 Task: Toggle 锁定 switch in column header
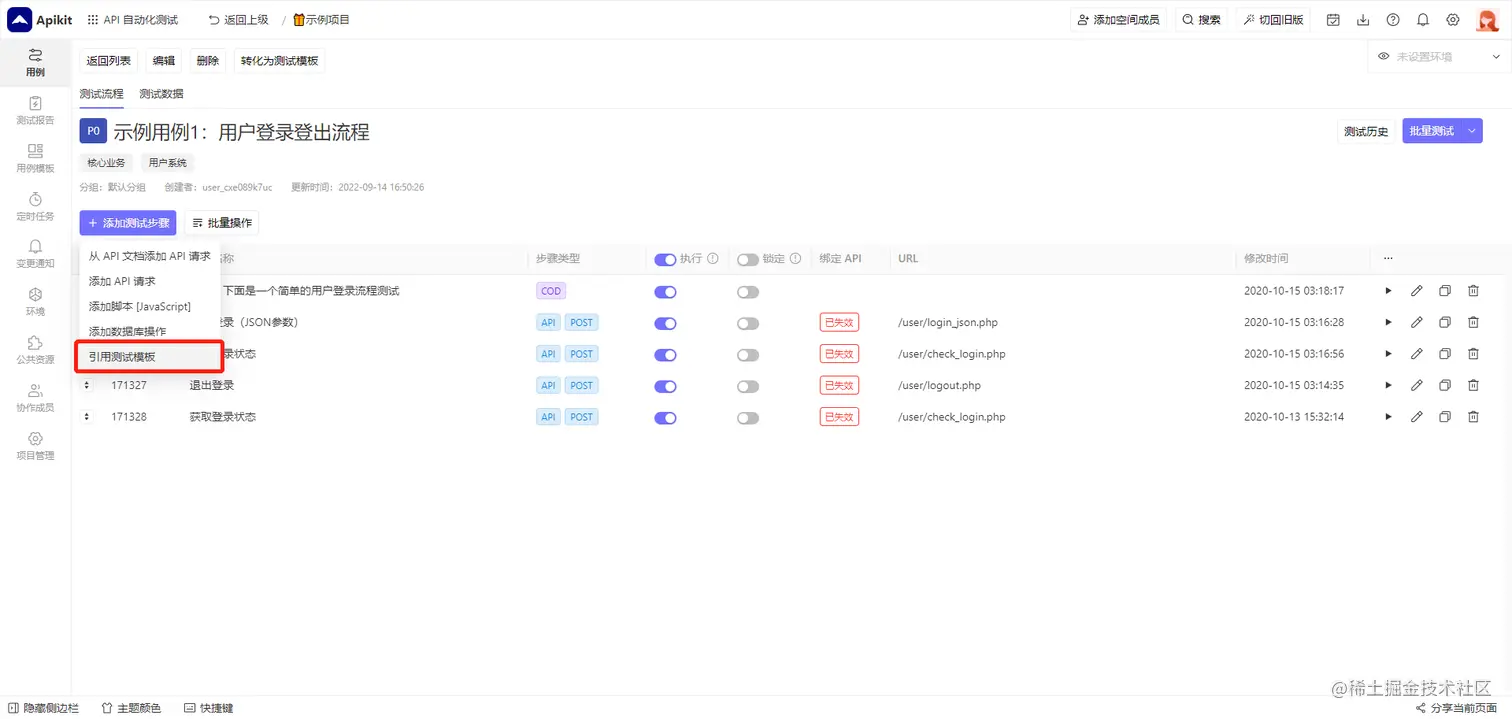748,260
